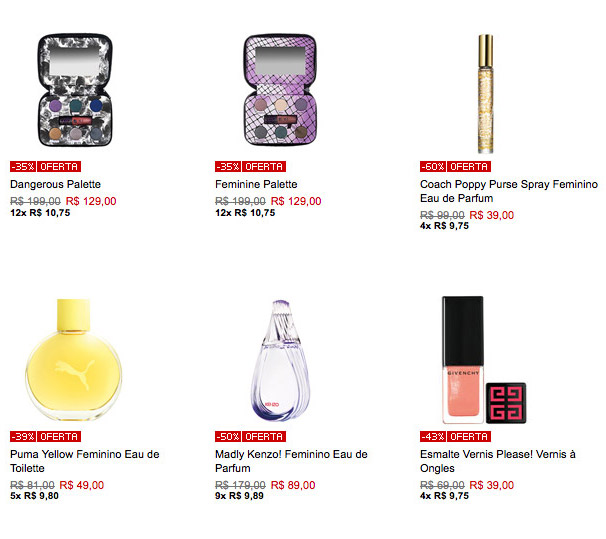Open the Dangerous Palette product image

click(x=75, y=90)
